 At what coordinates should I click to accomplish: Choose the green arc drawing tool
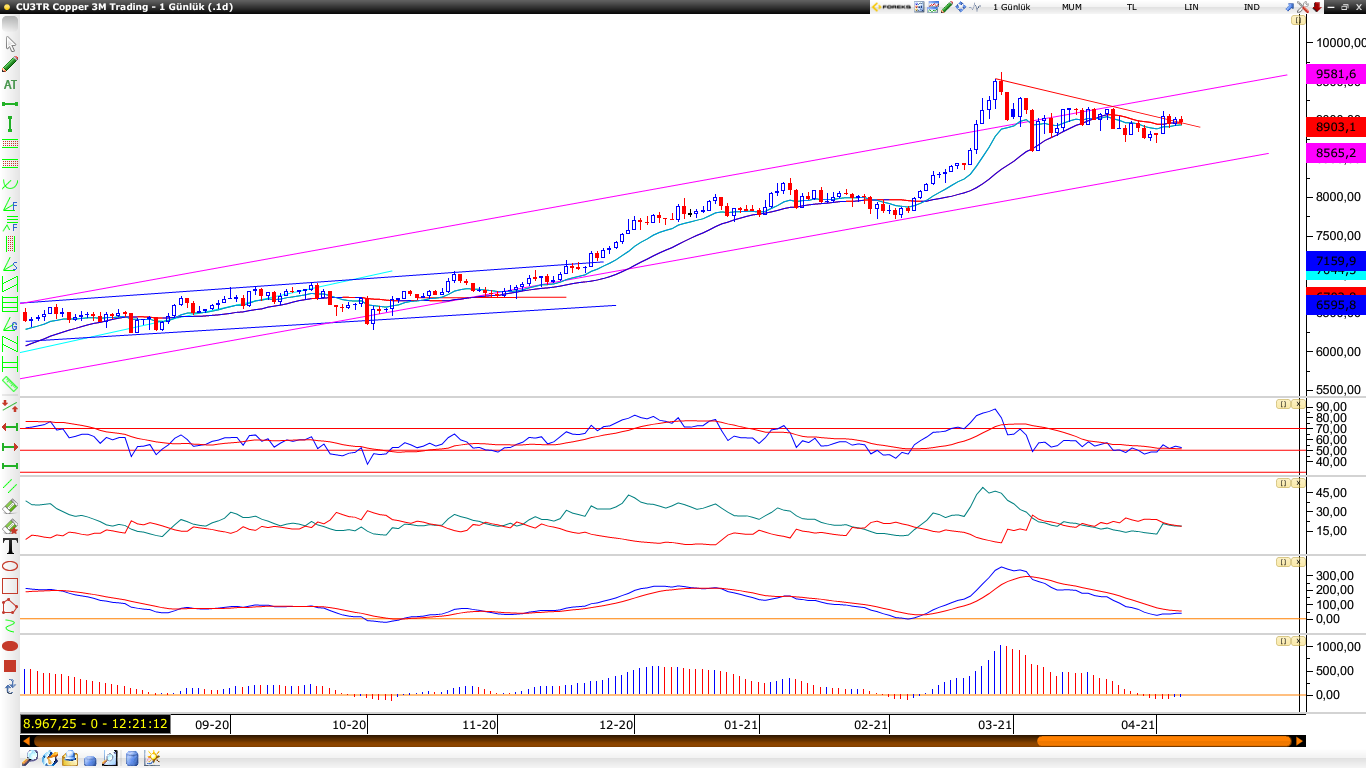pos(11,184)
